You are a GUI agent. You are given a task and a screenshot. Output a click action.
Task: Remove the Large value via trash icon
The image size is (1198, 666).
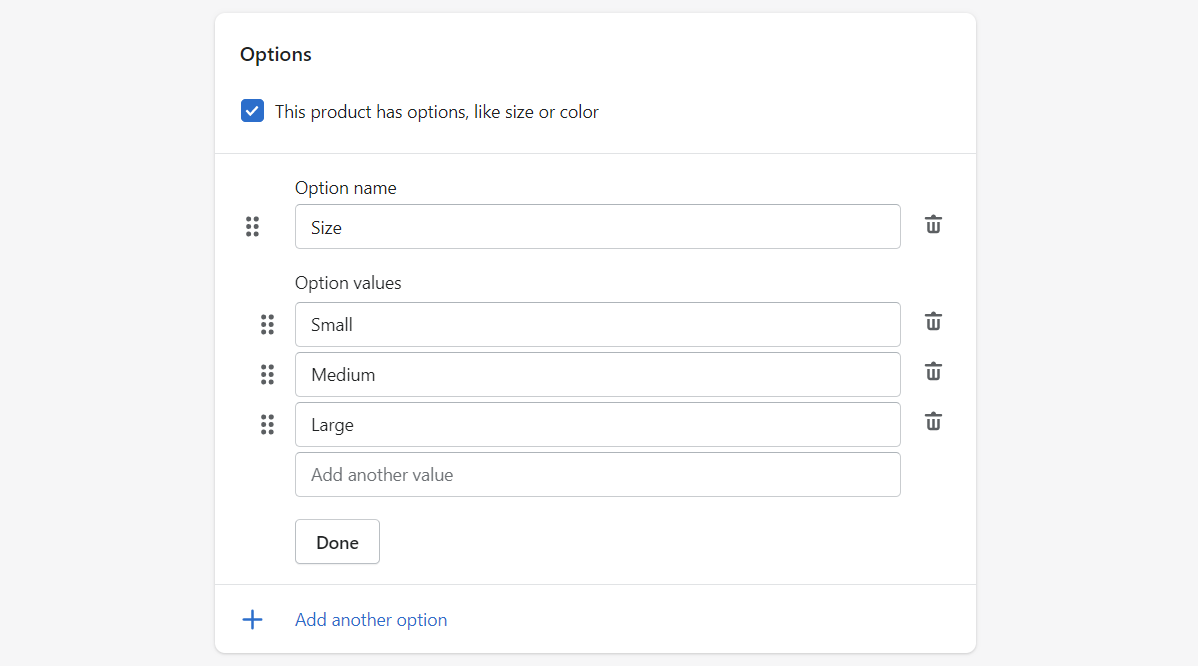pos(933,421)
